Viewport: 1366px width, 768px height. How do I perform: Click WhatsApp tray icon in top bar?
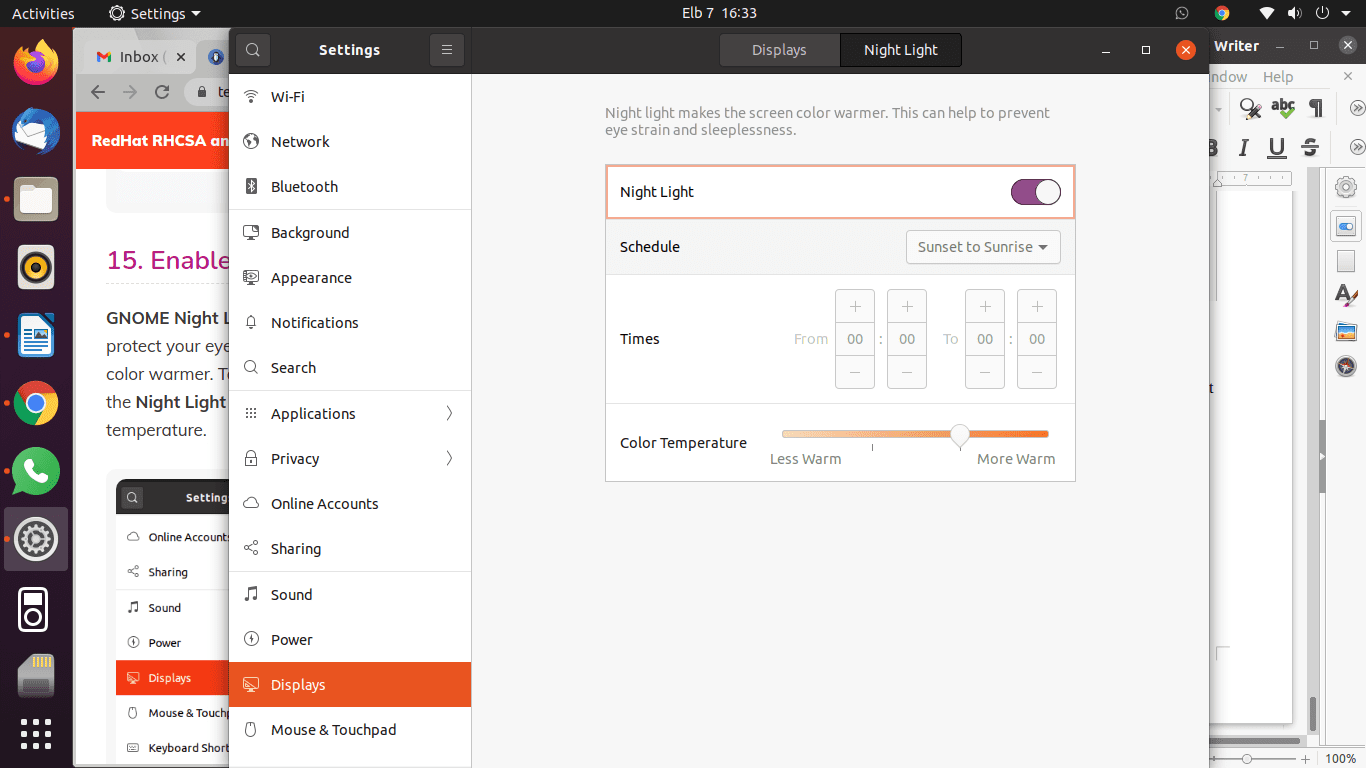[x=1182, y=13]
